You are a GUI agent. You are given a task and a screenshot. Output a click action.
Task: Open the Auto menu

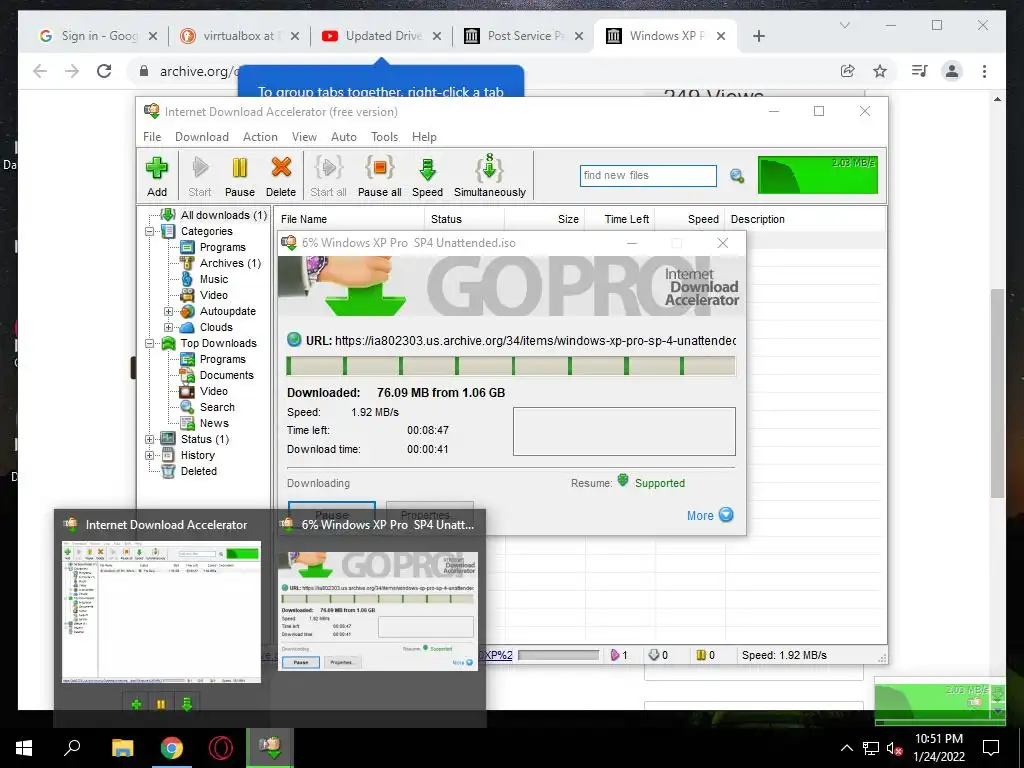344,136
